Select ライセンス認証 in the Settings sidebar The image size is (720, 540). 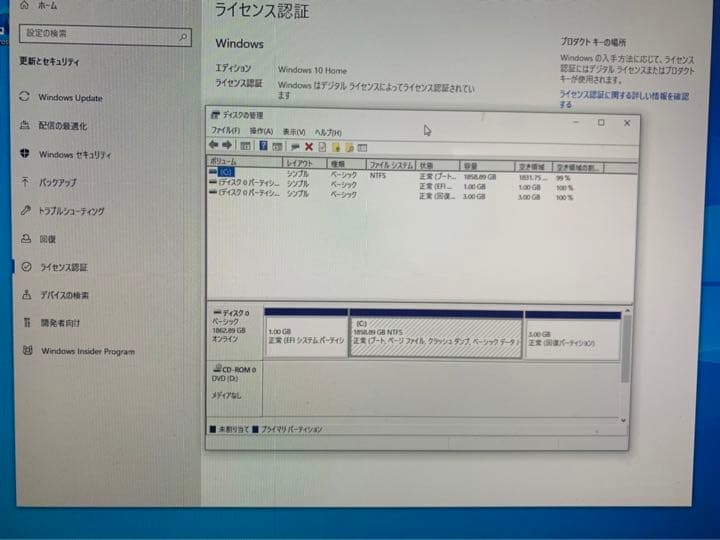click(x=54, y=267)
